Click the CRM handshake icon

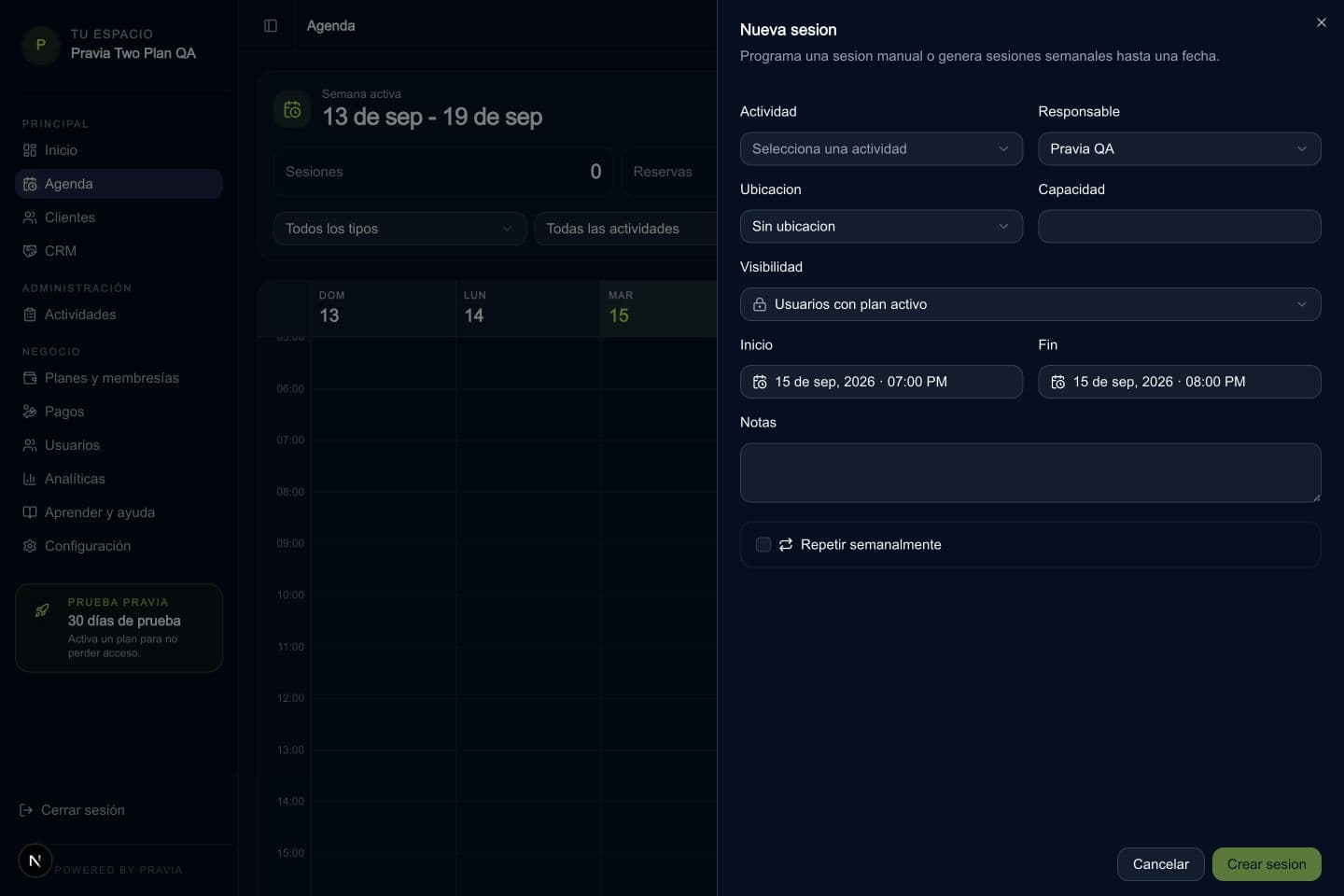point(30,251)
